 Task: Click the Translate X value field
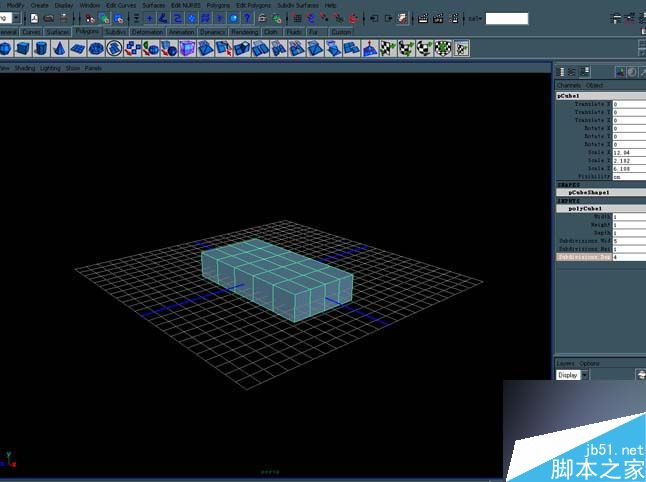[629, 104]
